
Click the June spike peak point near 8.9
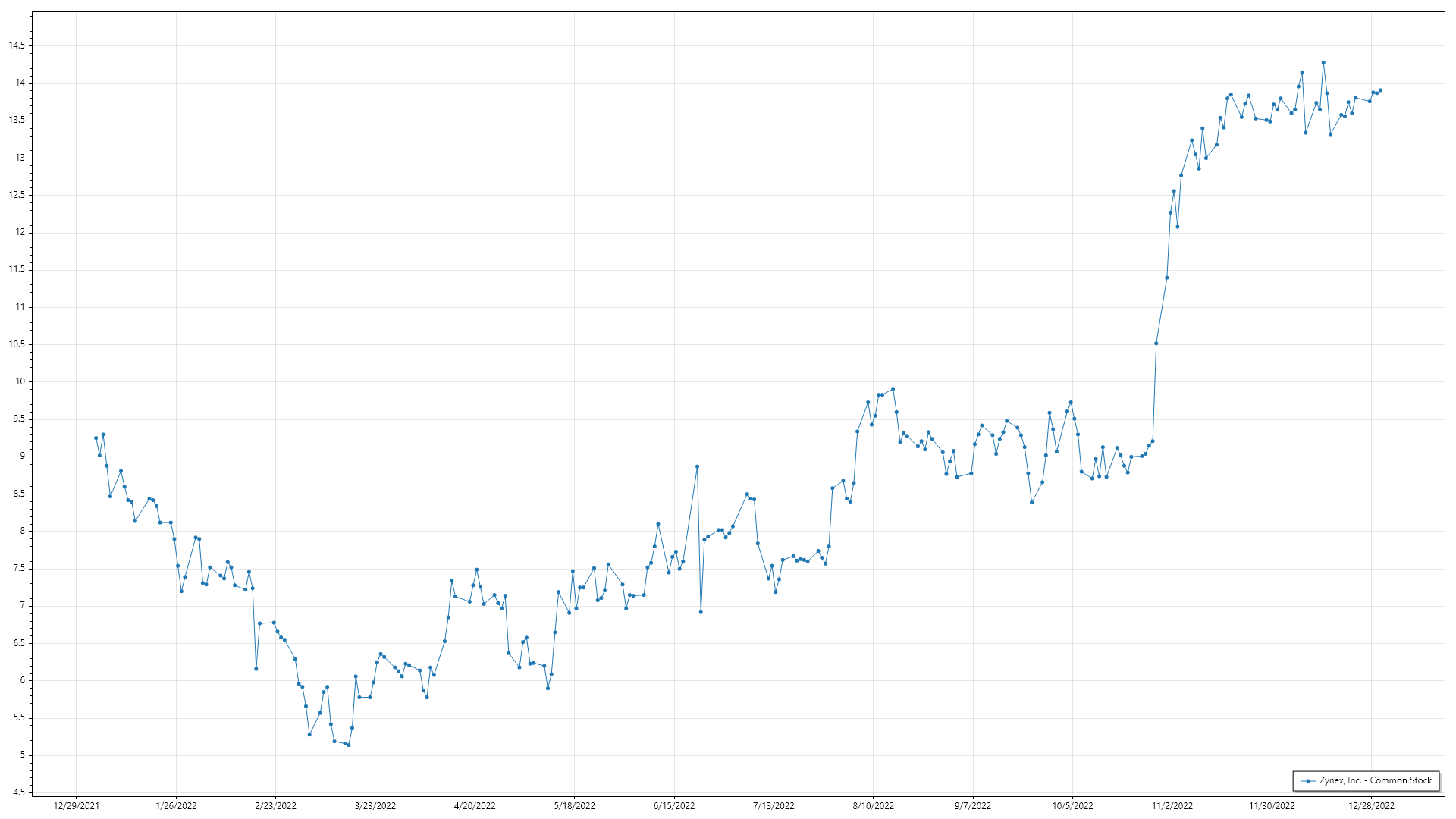pos(697,467)
